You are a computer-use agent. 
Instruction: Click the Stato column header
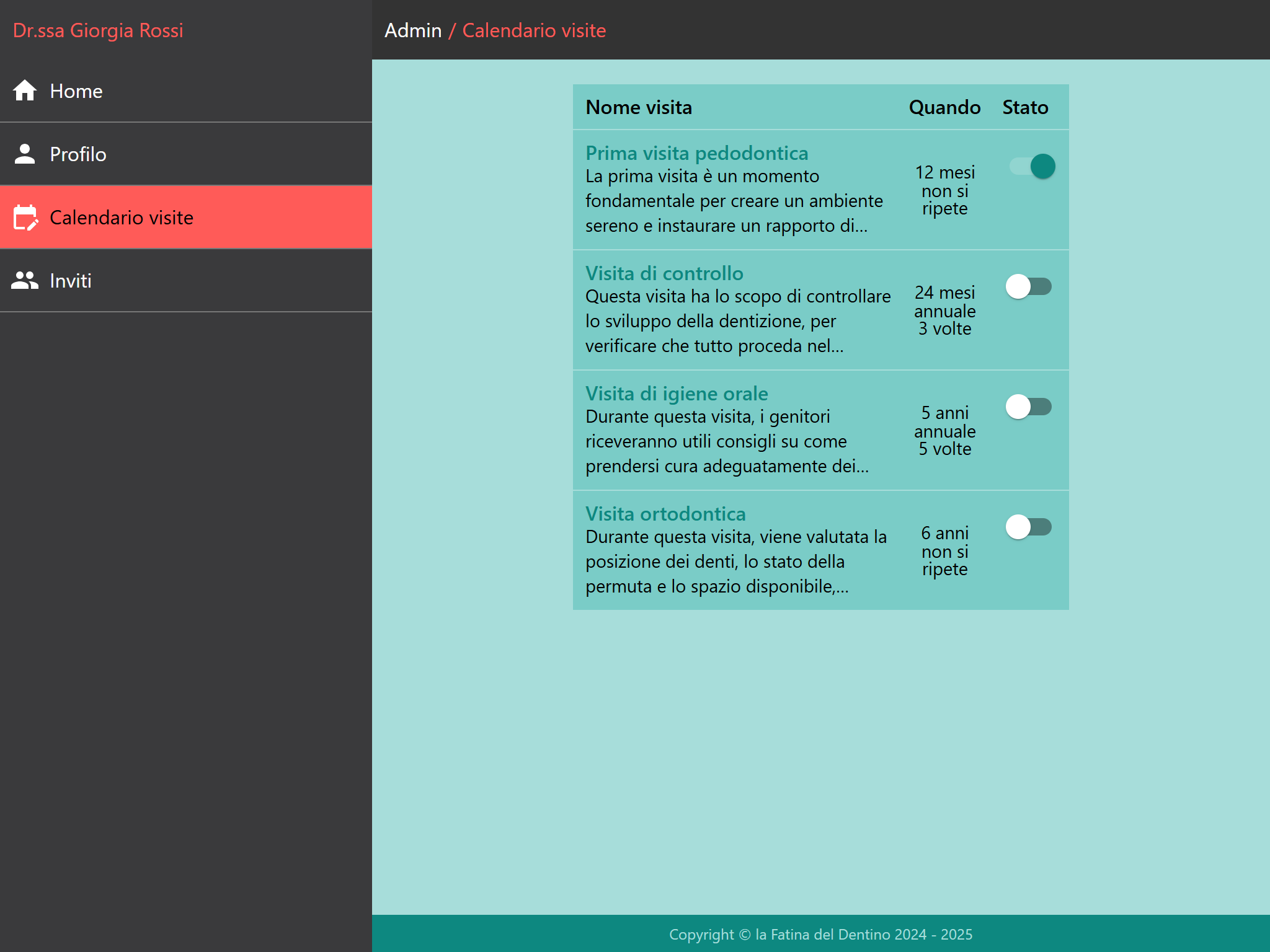(1025, 107)
